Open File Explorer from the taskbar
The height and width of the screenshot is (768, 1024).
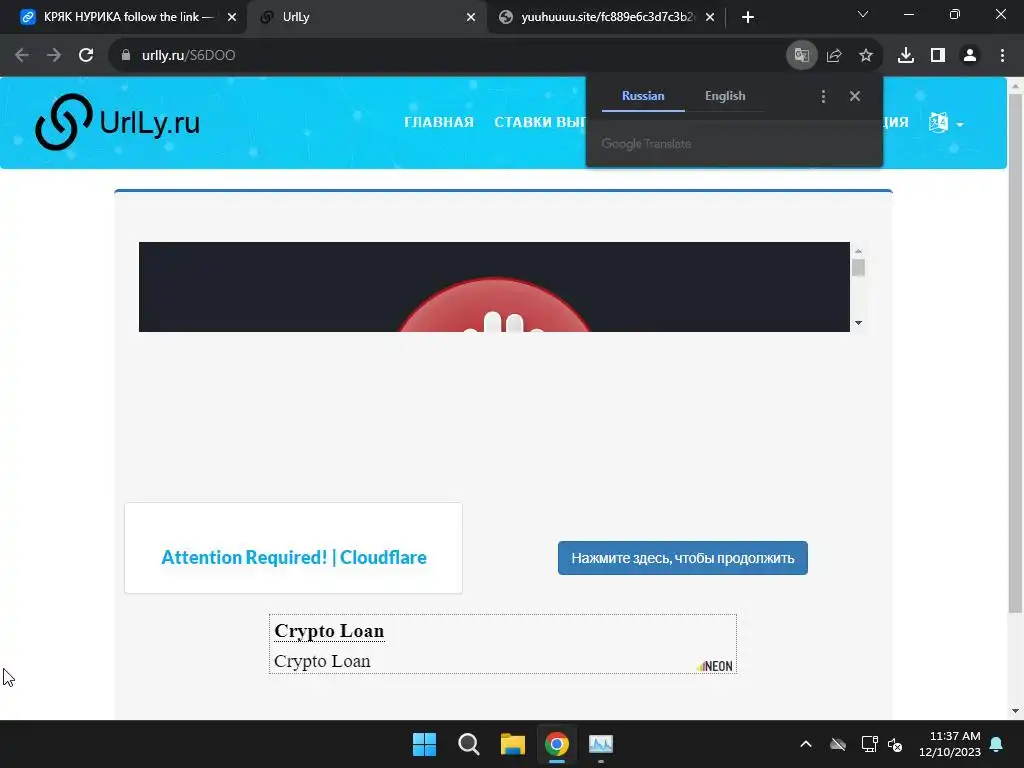(x=513, y=744)
